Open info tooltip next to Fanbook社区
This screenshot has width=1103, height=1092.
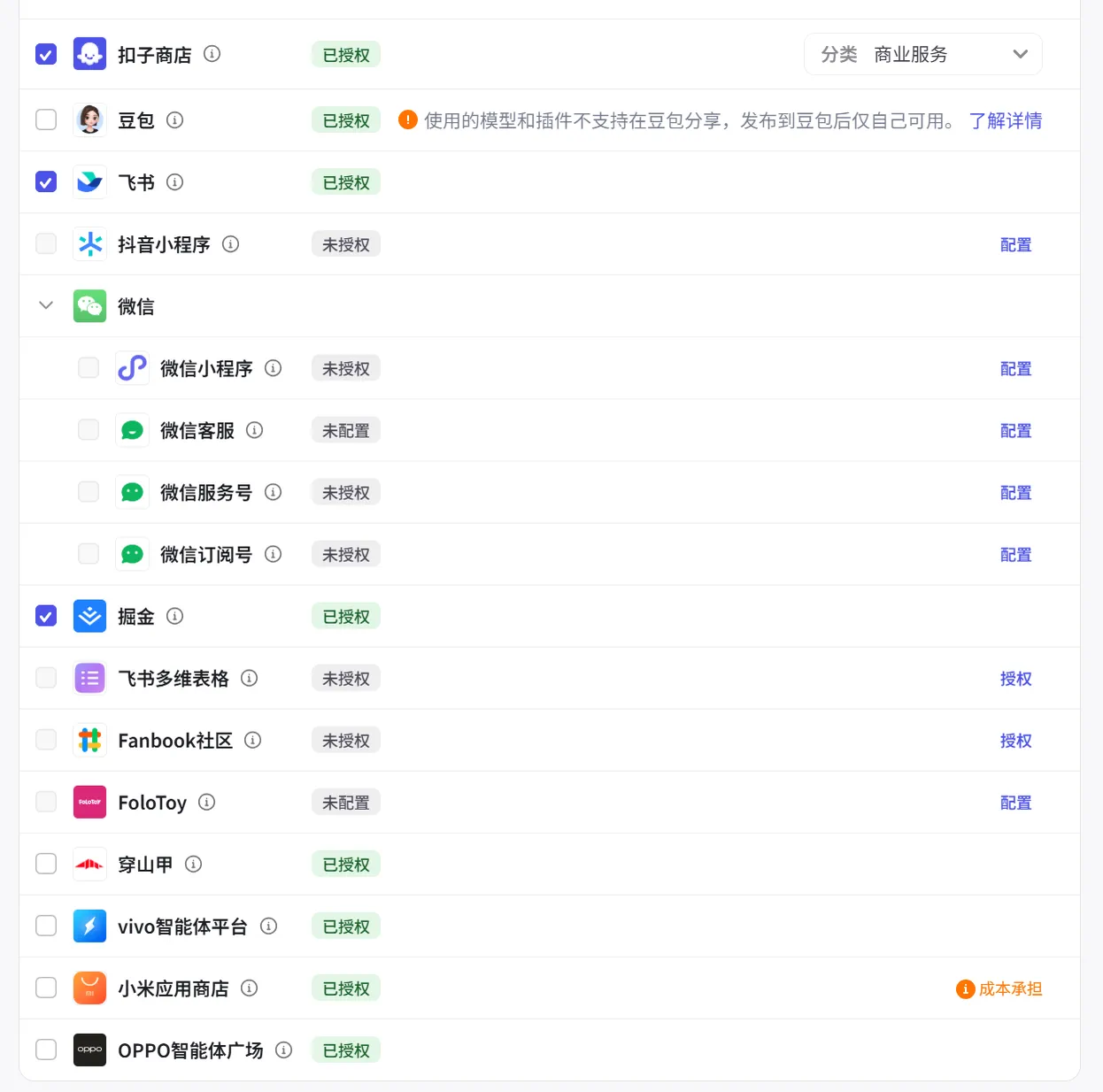click(252, 739)
